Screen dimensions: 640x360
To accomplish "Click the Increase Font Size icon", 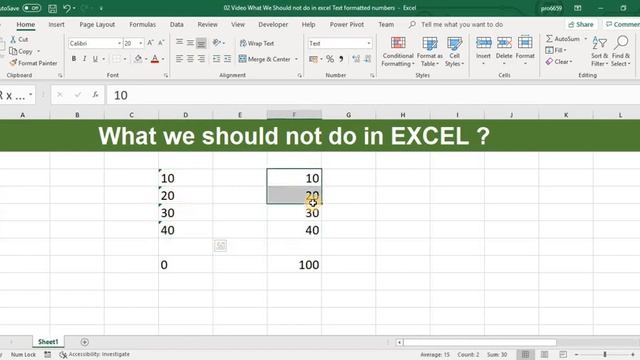I will (150, 43).
